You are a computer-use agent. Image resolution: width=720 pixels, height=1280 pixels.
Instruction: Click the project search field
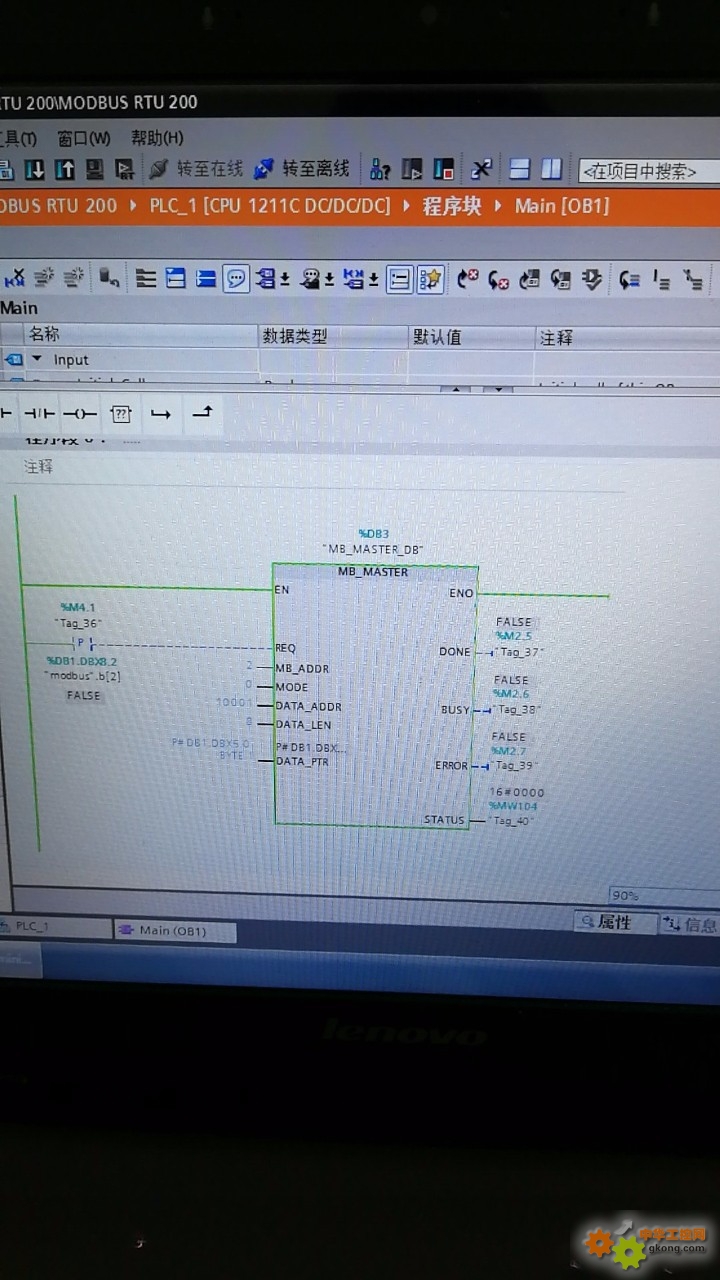coord(648,171)
